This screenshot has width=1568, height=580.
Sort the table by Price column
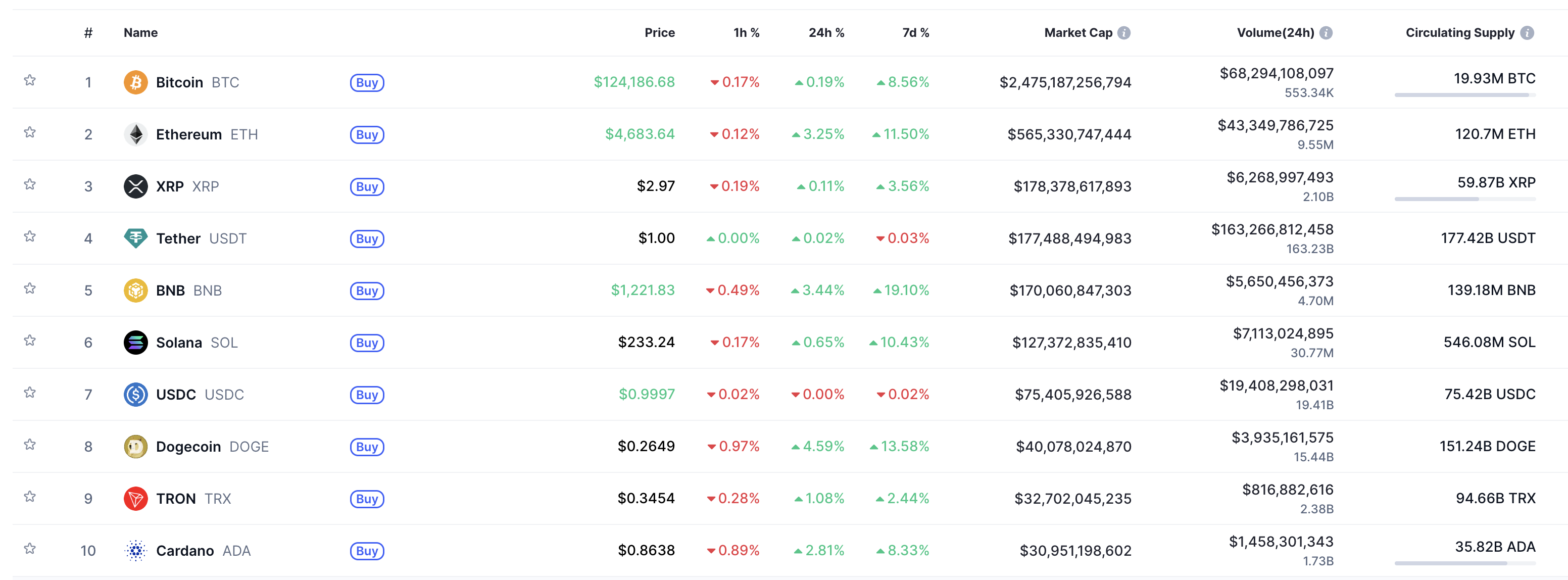pos(659,33)
